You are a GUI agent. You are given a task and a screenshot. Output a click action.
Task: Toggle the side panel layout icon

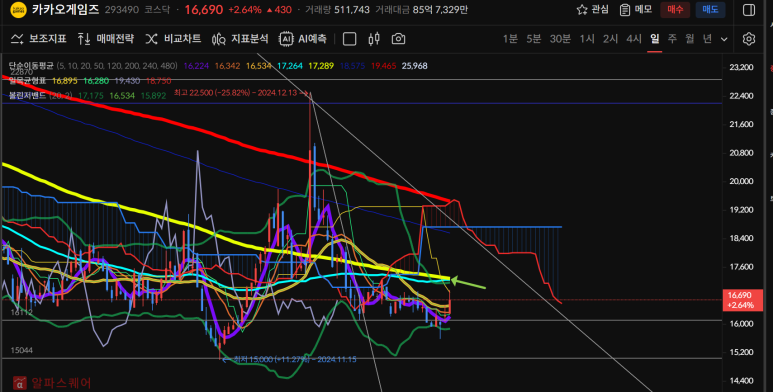coord(748,9)
